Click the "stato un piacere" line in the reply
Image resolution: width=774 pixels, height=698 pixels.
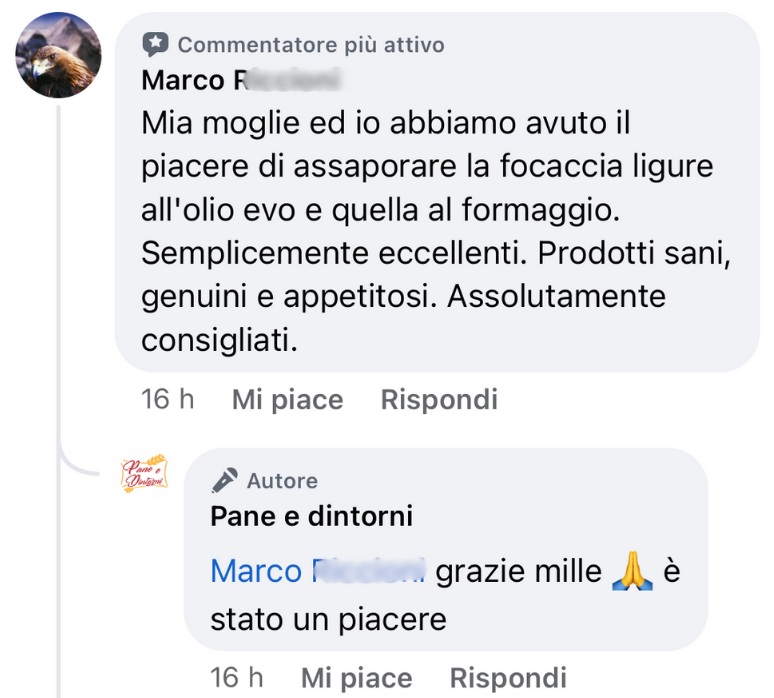pyautogui.click(x=328, y=619)
